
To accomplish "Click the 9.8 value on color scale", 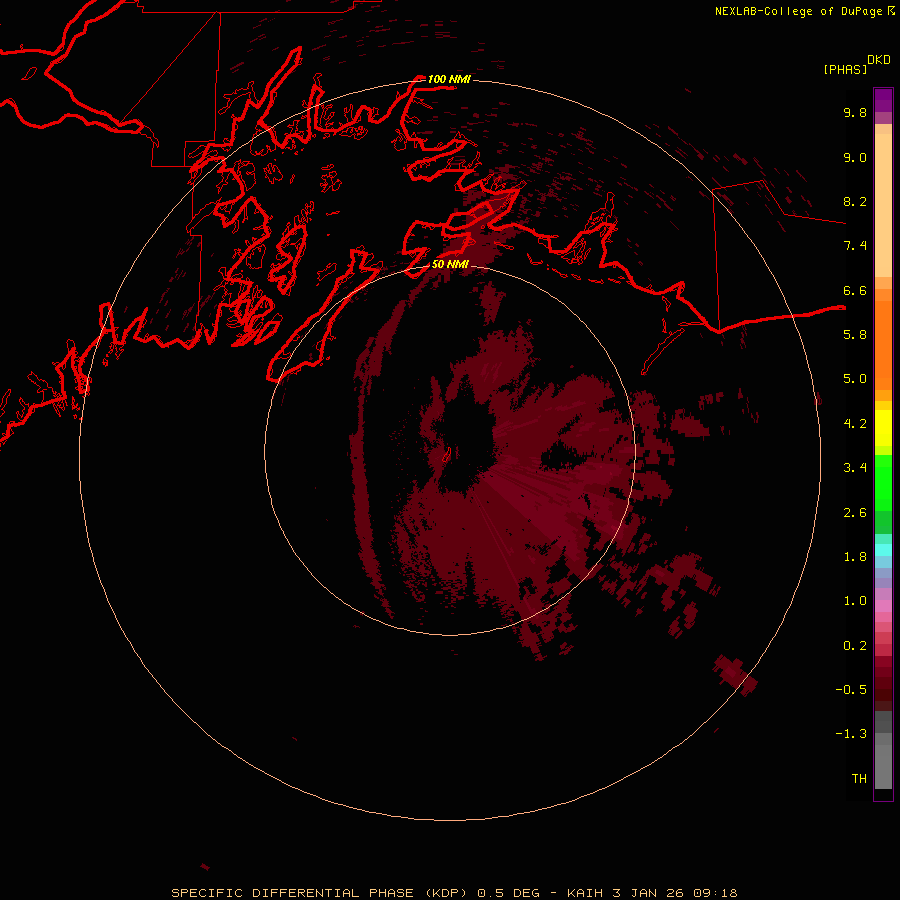I will pyautogui.click(x=855, y=112).
